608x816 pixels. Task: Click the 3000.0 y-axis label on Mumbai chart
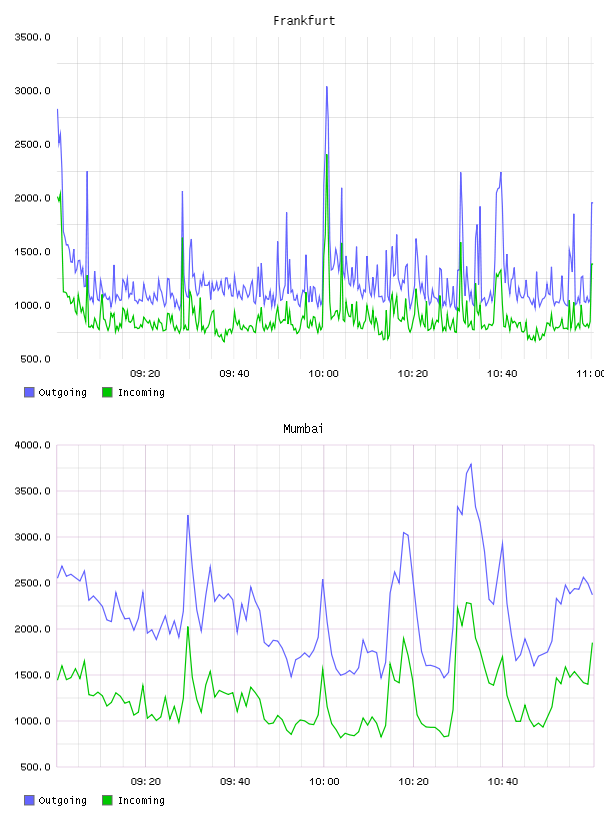(32, 537)
